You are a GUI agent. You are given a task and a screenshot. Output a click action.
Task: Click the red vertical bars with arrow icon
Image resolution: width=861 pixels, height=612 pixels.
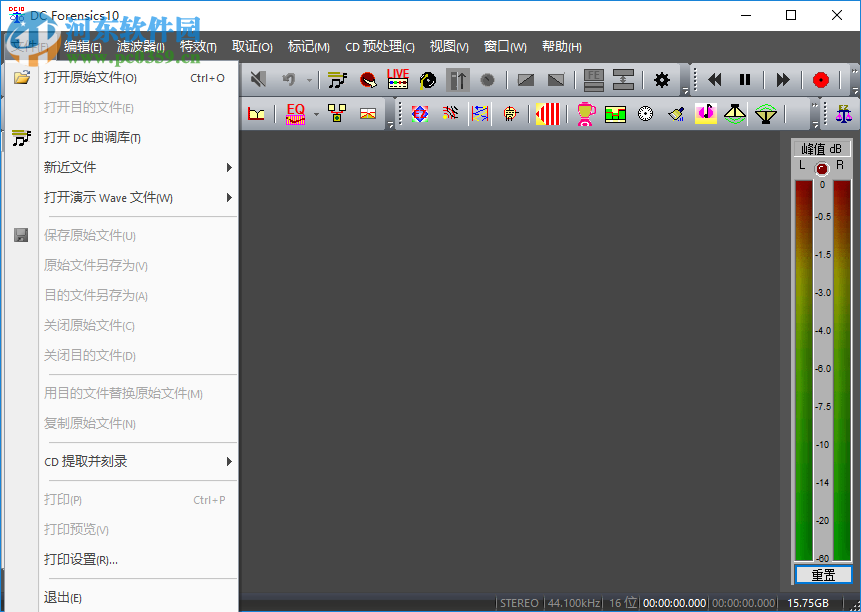[547, 114]
